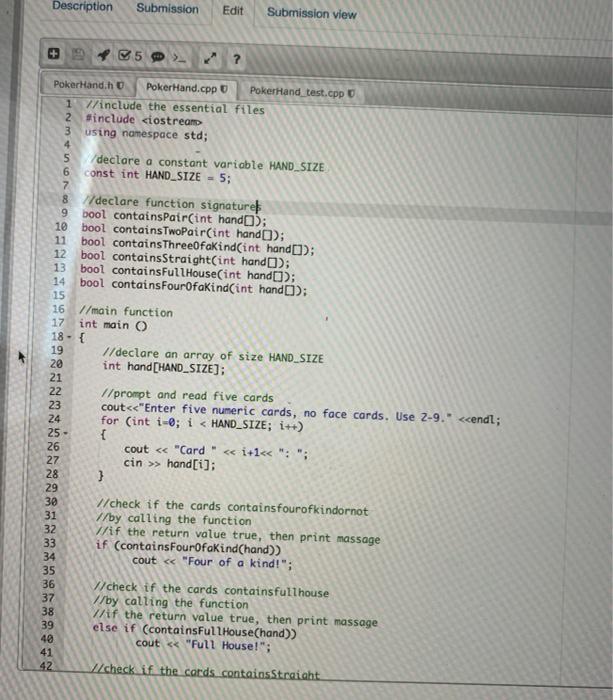The height and width of the screenshot is (700, 613).
Task: Toggle fullscreen with the arrows icon
Action: pyautogui.click(x=210, y=58)
